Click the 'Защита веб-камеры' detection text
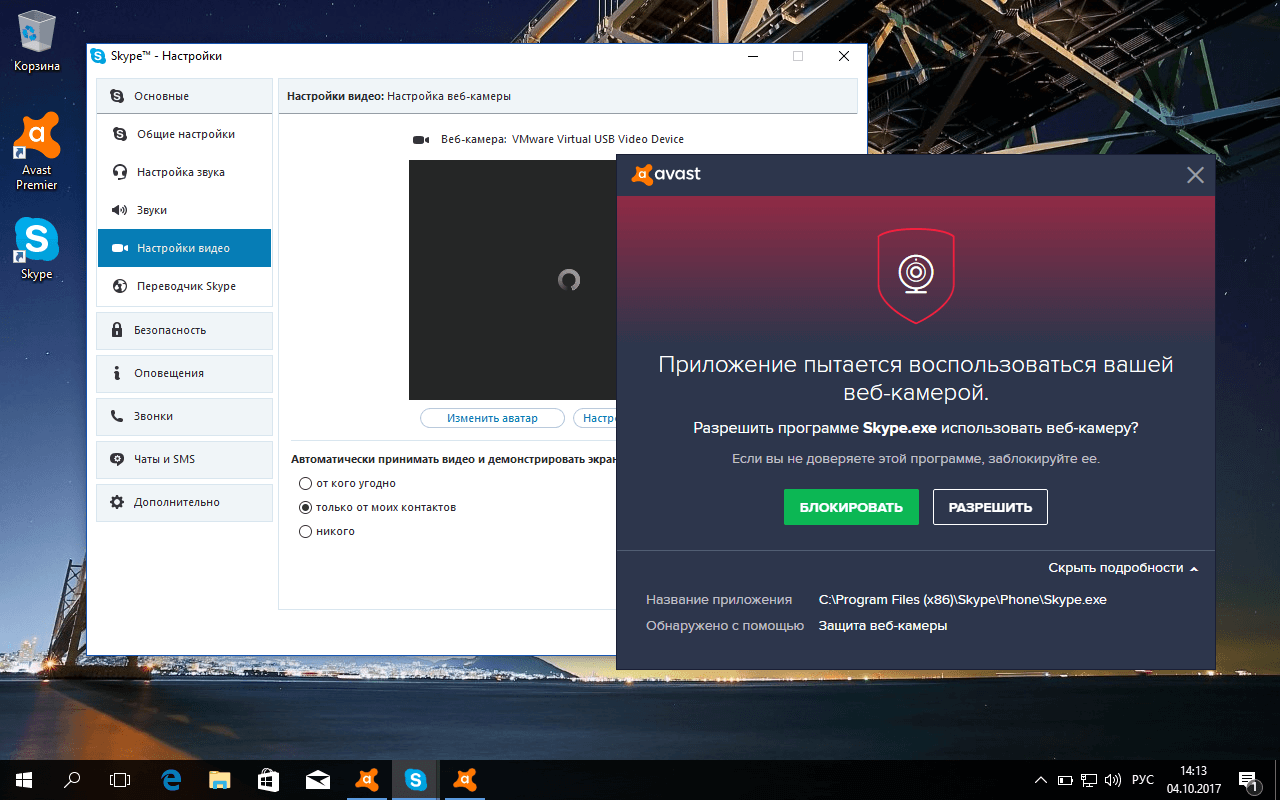This screenshot has height=800, width=1280. point(883,626)
